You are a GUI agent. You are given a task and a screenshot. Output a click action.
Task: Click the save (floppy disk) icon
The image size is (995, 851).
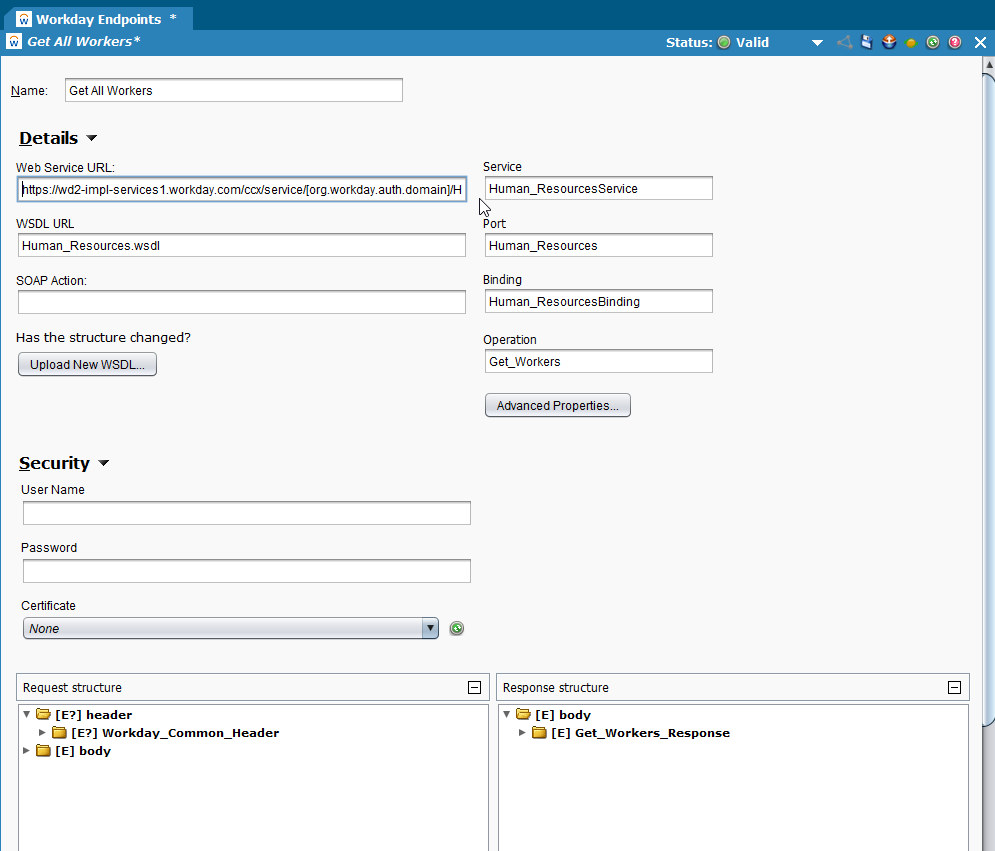coord(867,42)
